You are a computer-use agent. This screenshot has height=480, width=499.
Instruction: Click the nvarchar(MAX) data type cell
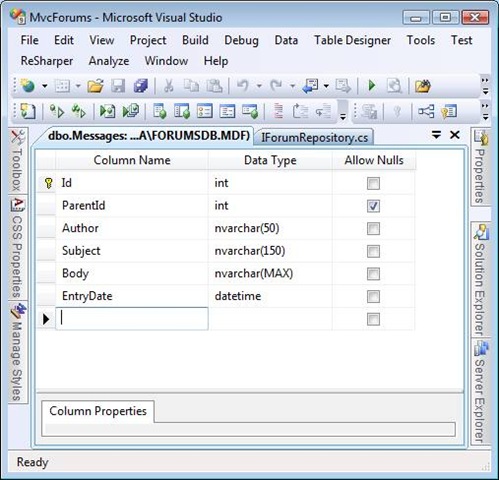pos(270,274)
